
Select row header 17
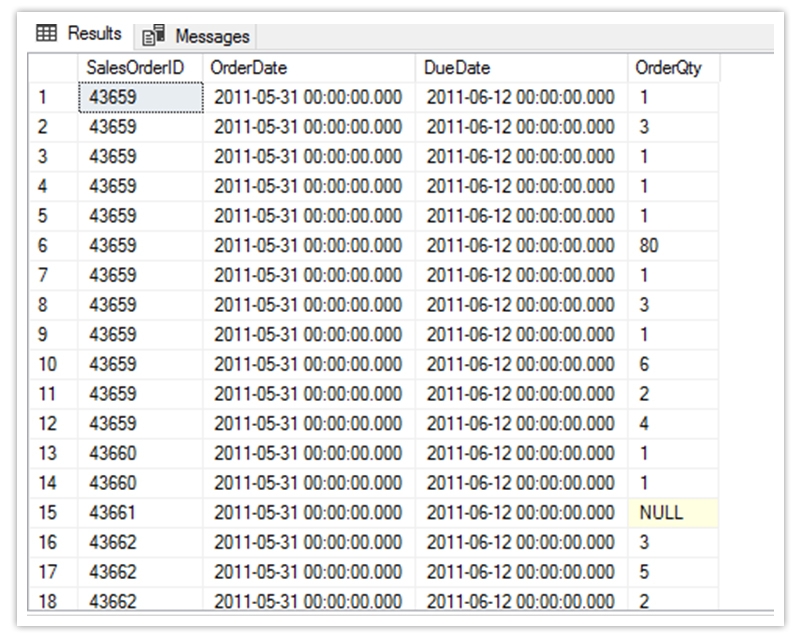(53, 572)
